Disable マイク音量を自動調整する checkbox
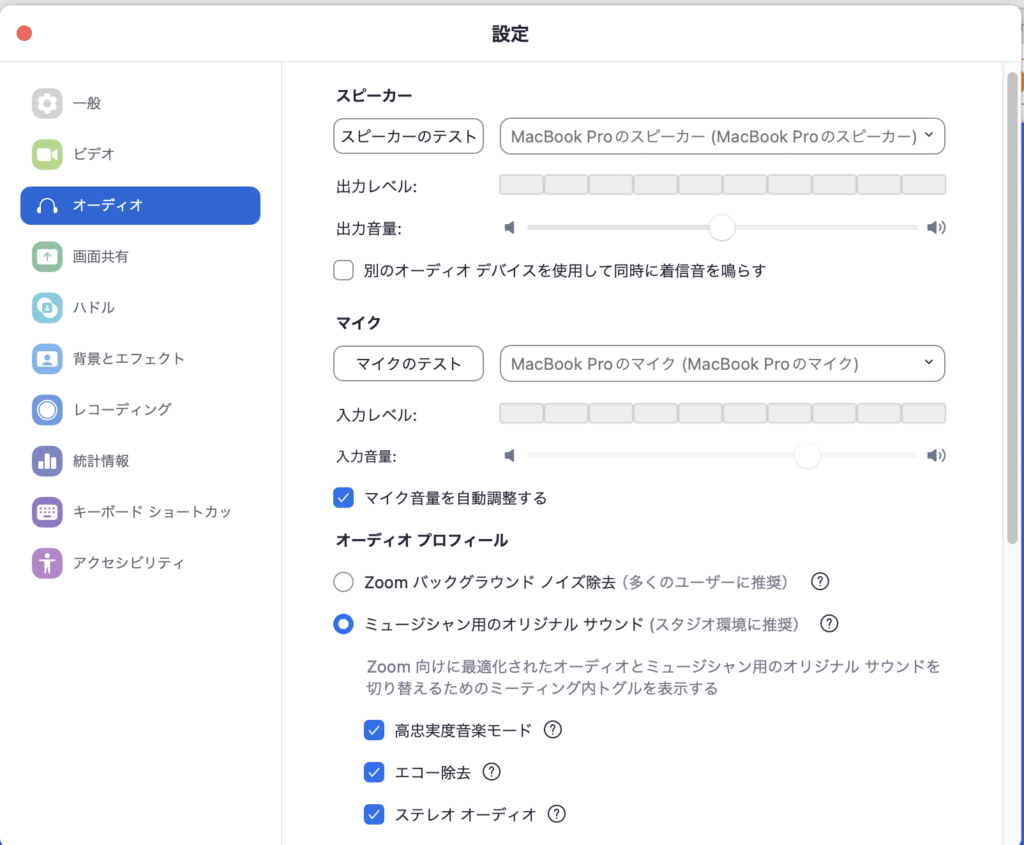This screenshot has width=1024, height=845. (344, 498)
